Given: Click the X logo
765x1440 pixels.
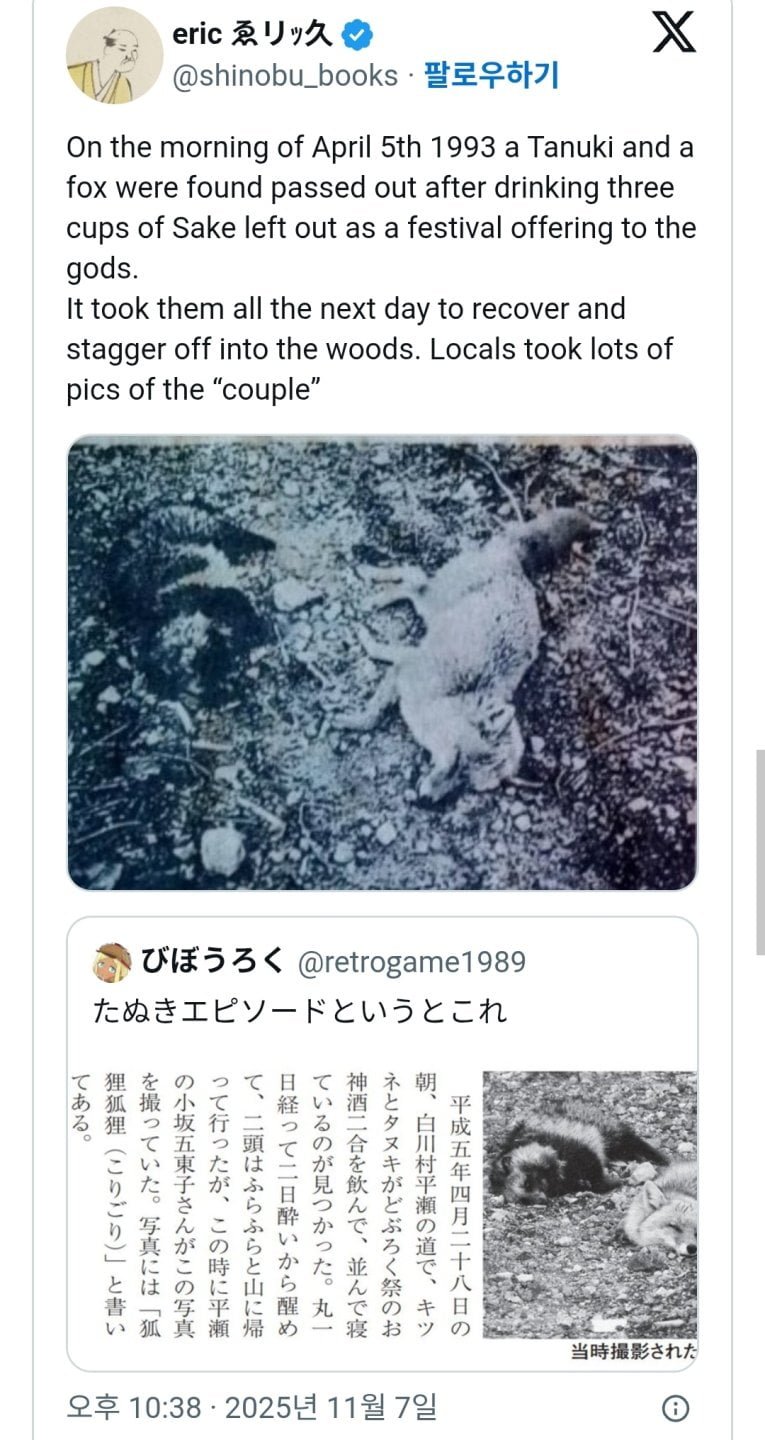Looking at the screenshot, I should click(x=673, y=34).
